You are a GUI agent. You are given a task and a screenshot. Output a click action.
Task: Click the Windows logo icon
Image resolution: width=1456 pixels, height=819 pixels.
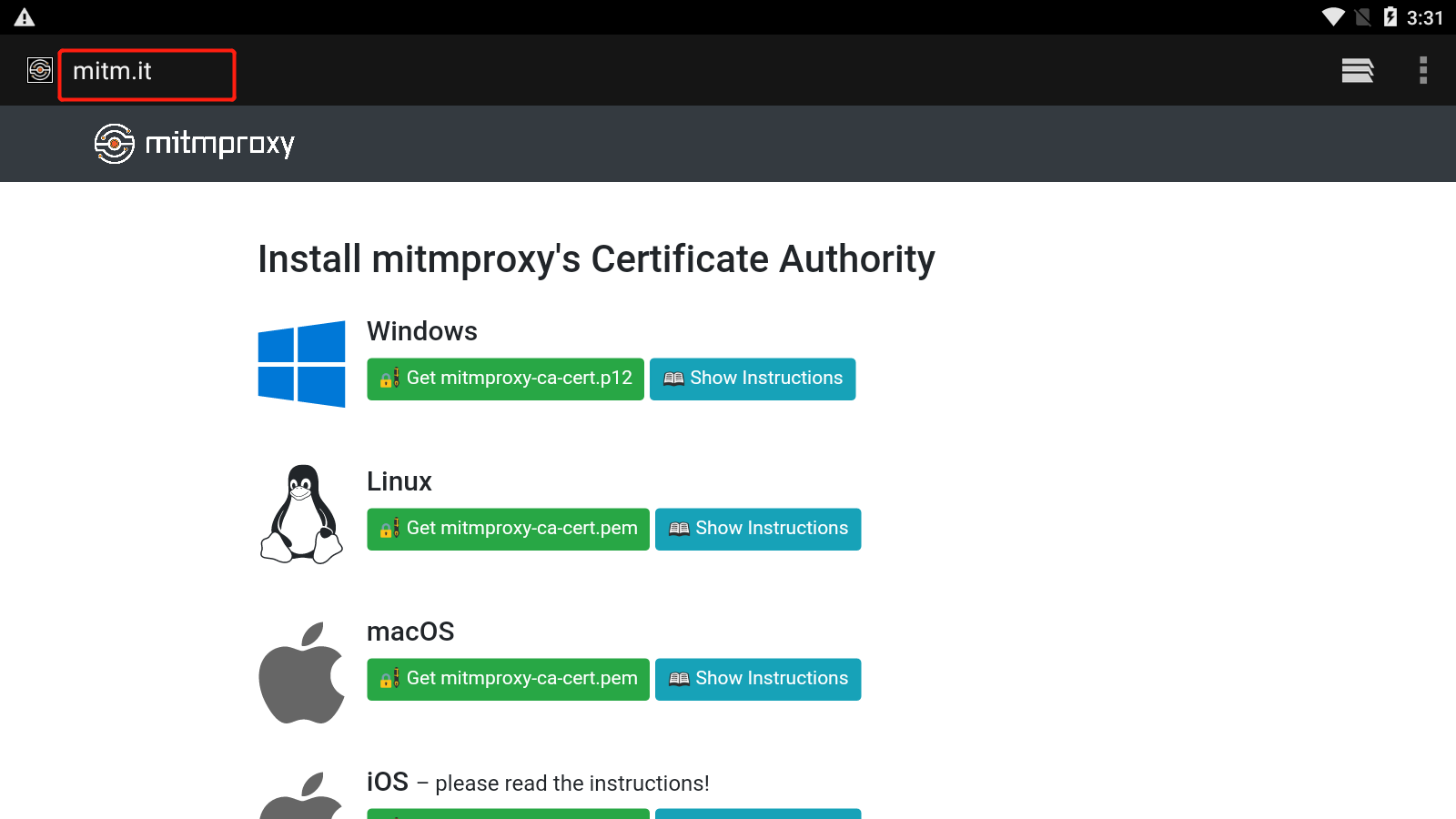click(x=301, y=364)
